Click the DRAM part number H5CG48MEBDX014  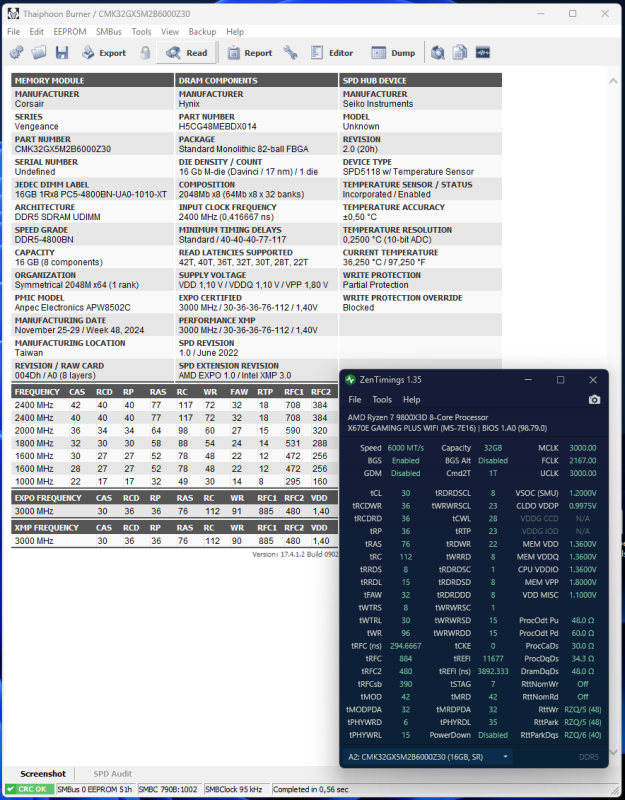click(218, 127)
